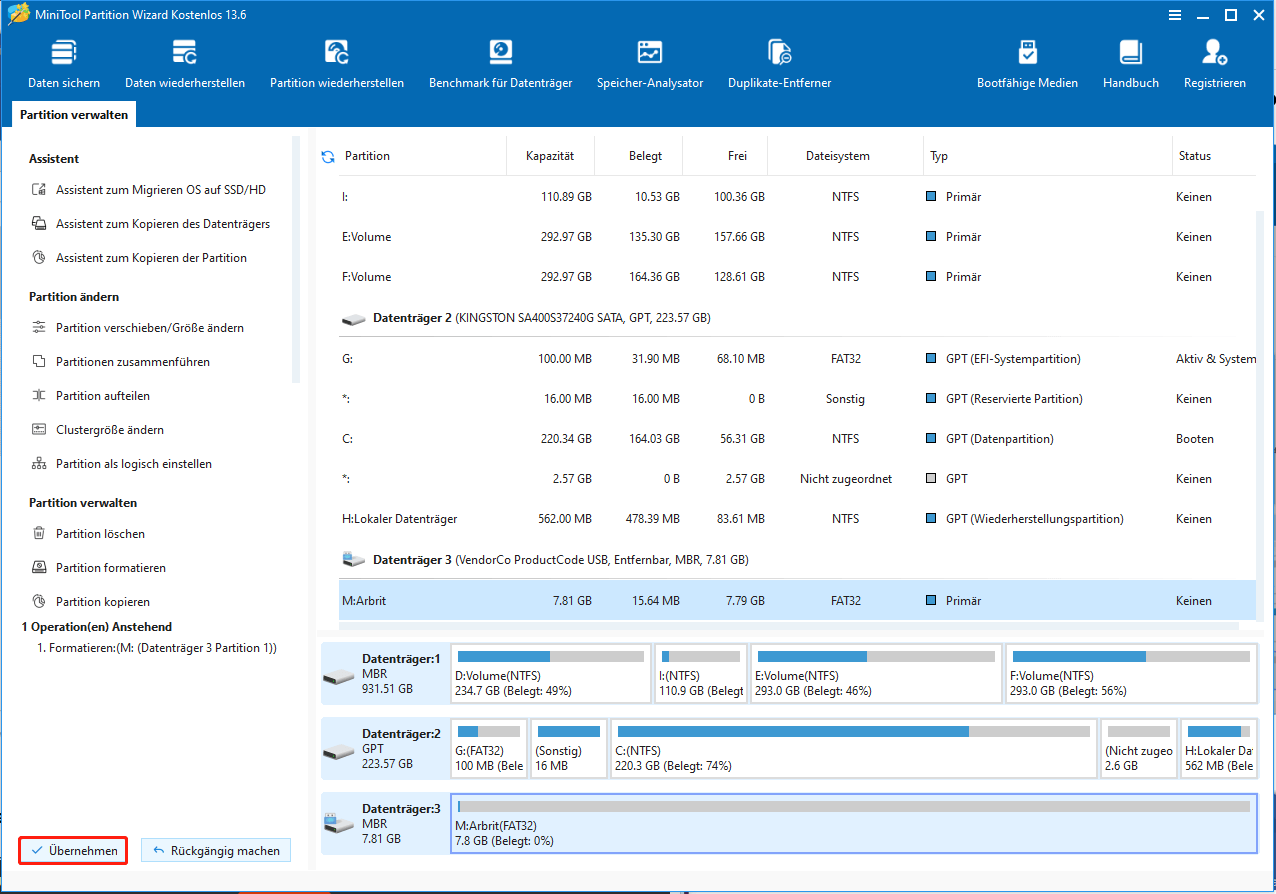Select C: partition row
1276x894 pixels.
797,439
